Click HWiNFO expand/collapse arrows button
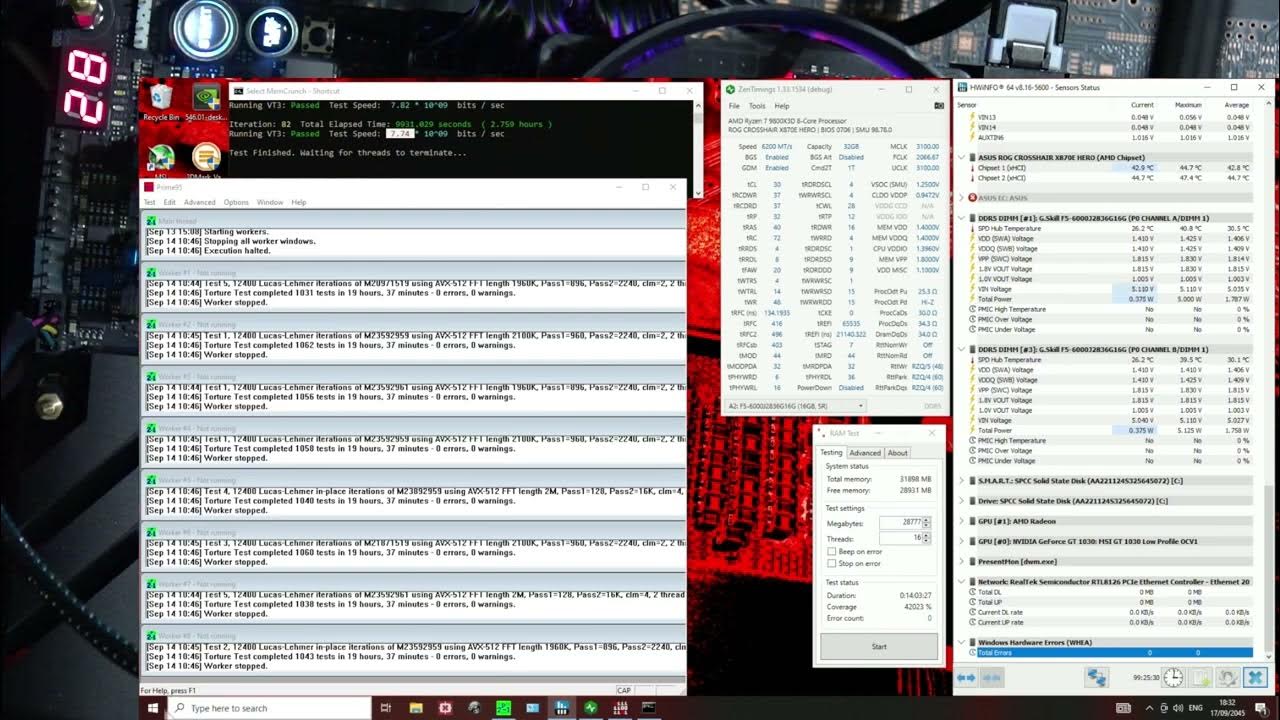 pos(966,678)
